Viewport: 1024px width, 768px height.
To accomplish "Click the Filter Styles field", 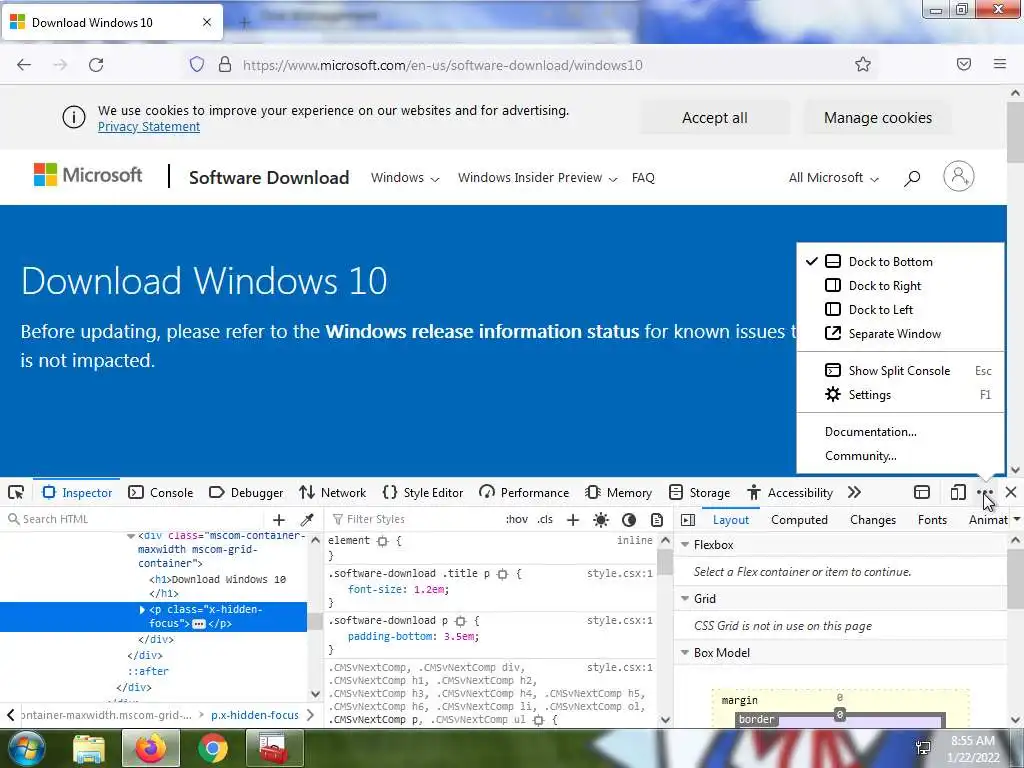I will 415,519.
